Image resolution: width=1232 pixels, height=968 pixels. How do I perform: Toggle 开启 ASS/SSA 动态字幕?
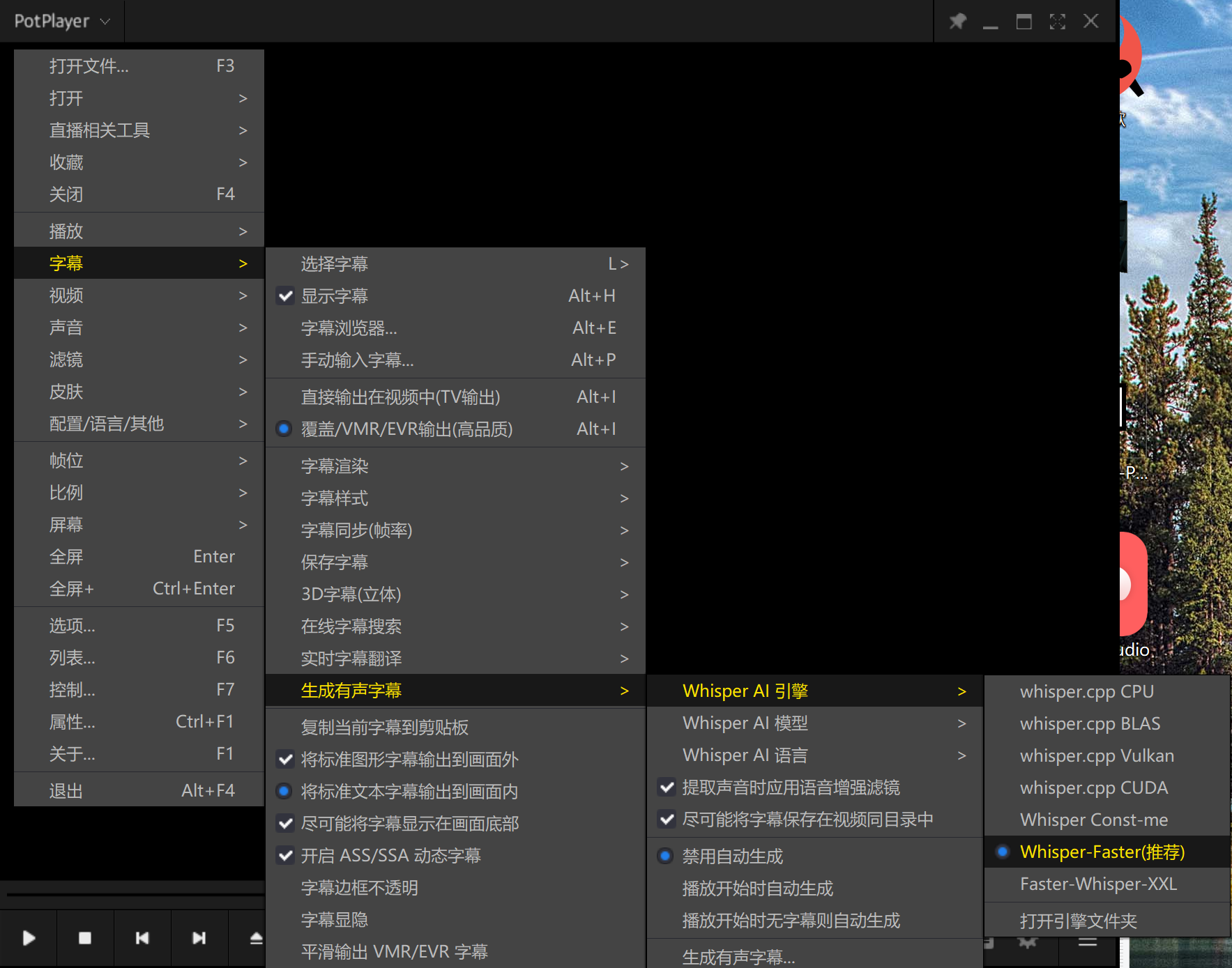coord(455,856)
